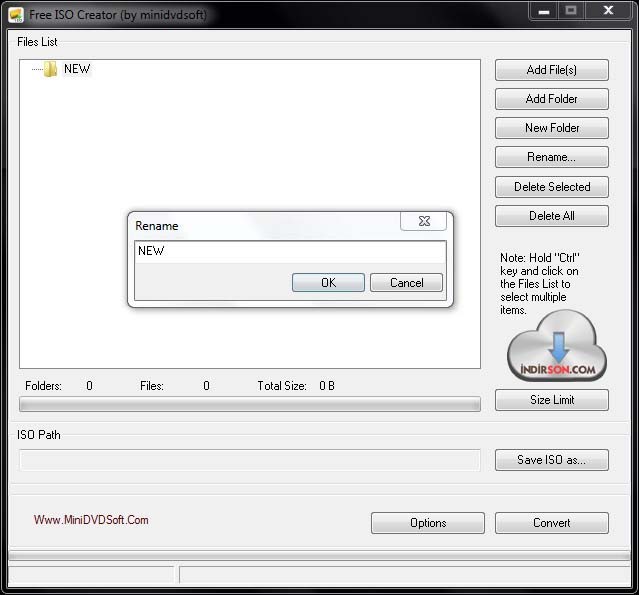Click Delete All button

[x=552, y=216]
